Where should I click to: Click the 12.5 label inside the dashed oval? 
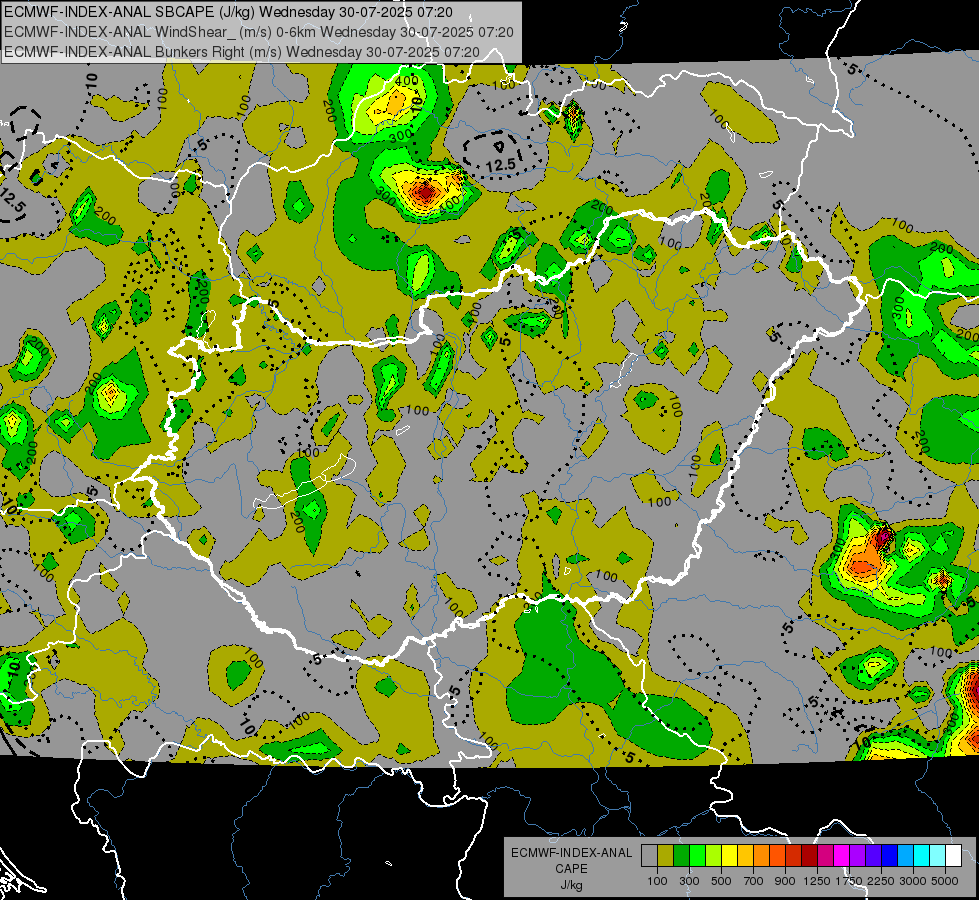pyautogui.click(x=500, y=165)
